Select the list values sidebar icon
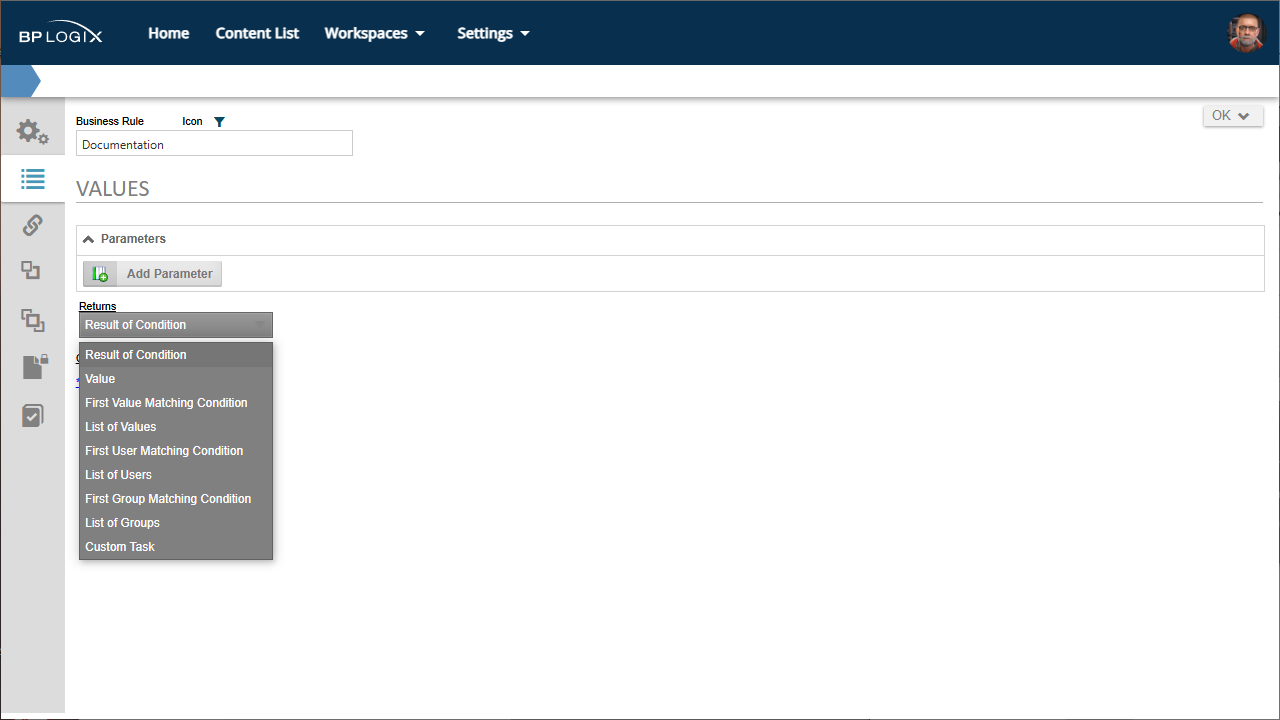The height and width of the screenshot is (720, 1280). [32, 179]
